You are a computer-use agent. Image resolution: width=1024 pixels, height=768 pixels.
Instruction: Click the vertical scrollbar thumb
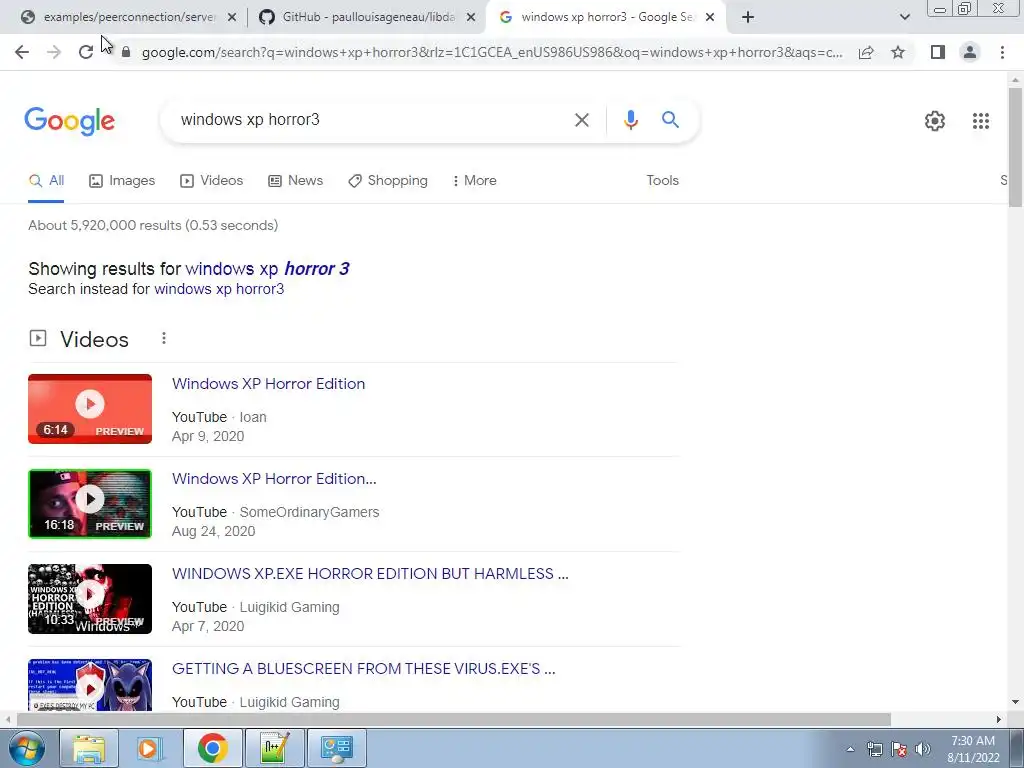1015,147
